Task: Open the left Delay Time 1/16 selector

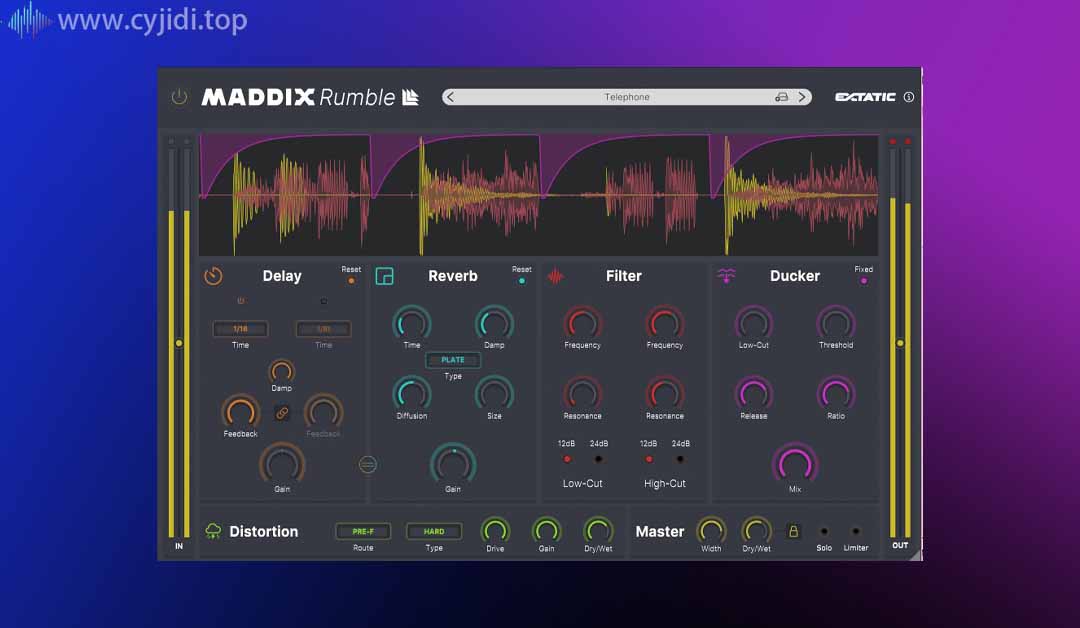Action: [x=240, y=329]
